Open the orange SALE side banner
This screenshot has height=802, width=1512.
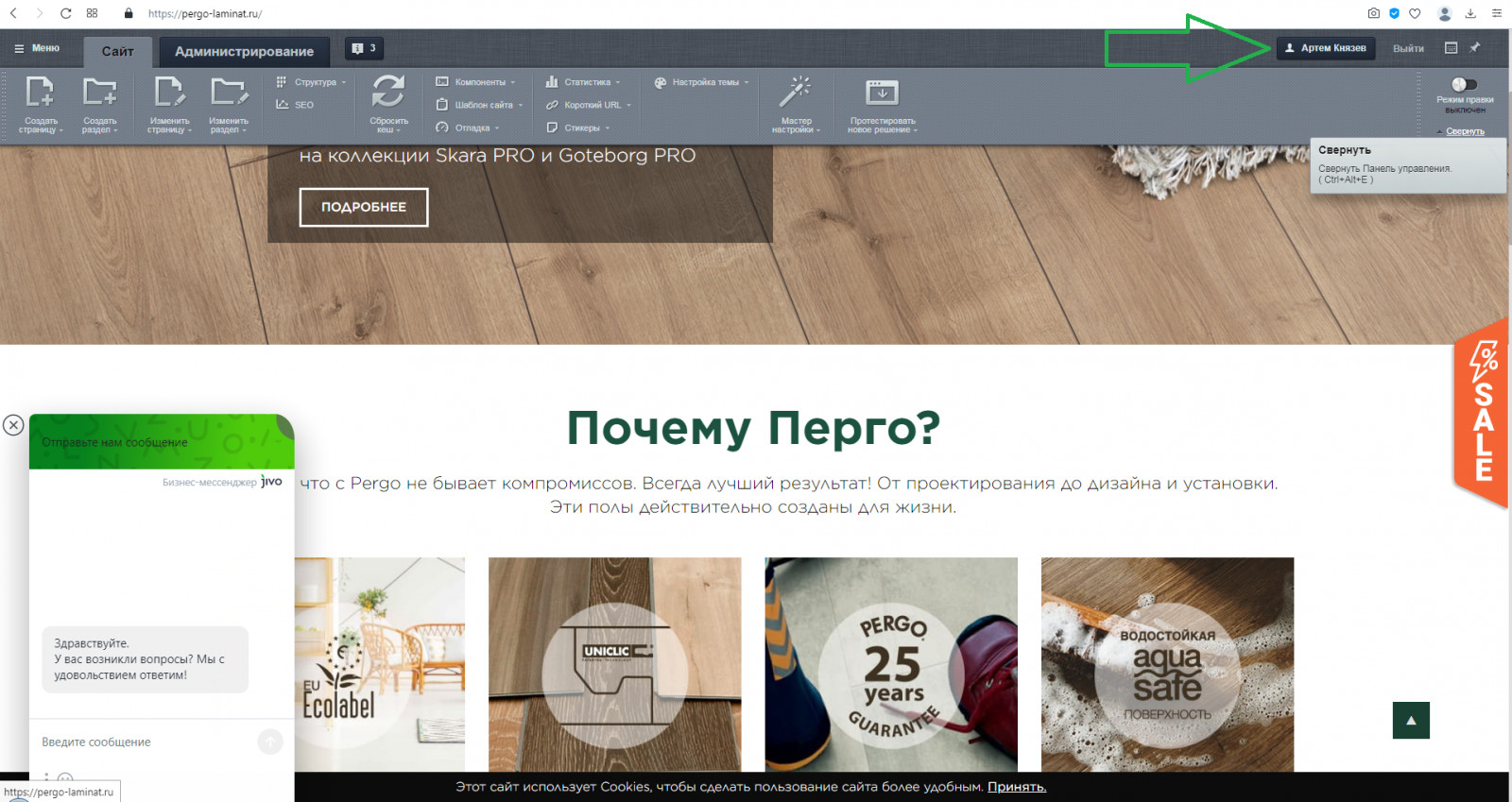point(1481,413)
